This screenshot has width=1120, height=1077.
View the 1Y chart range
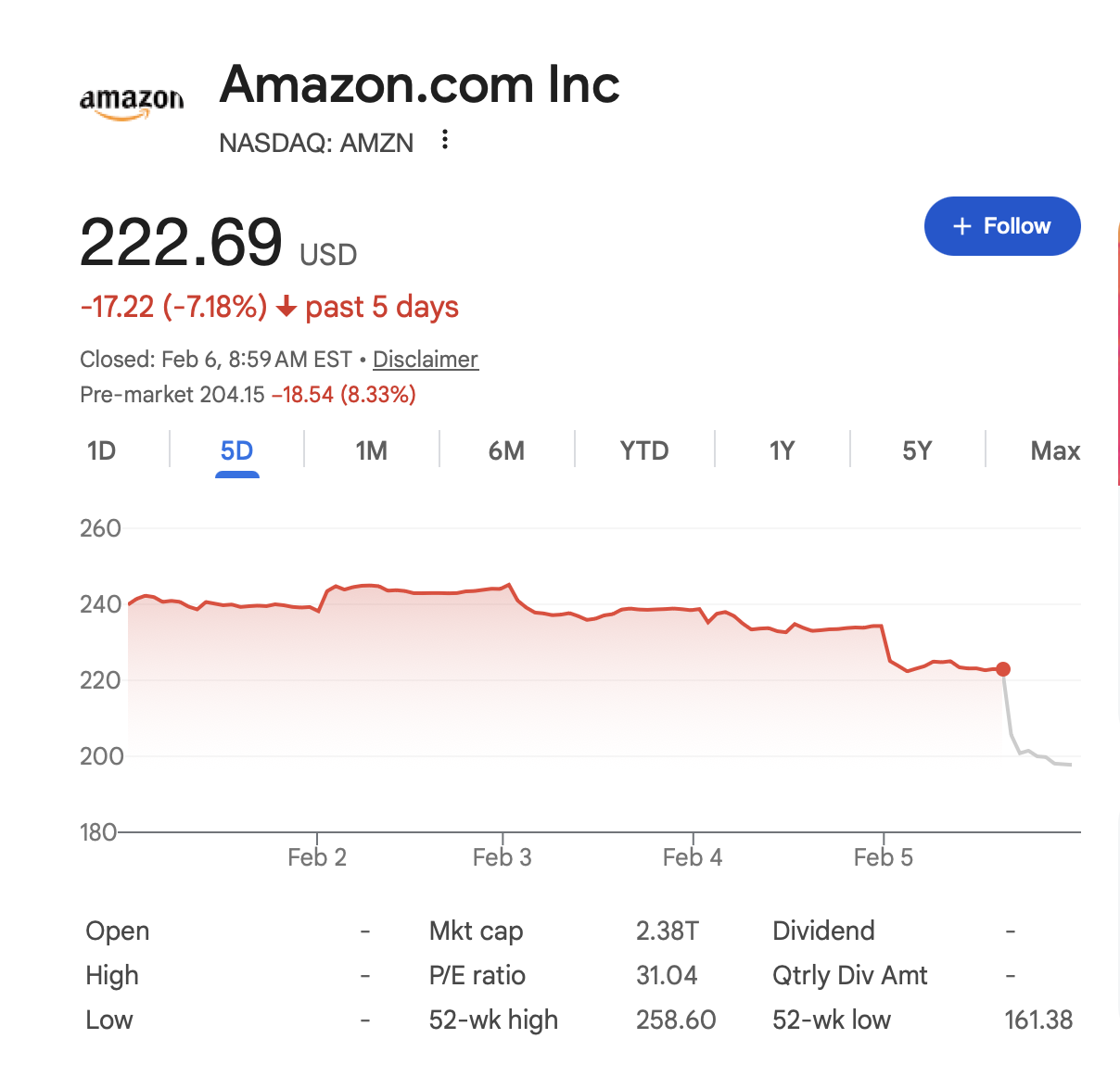(782, 451)
